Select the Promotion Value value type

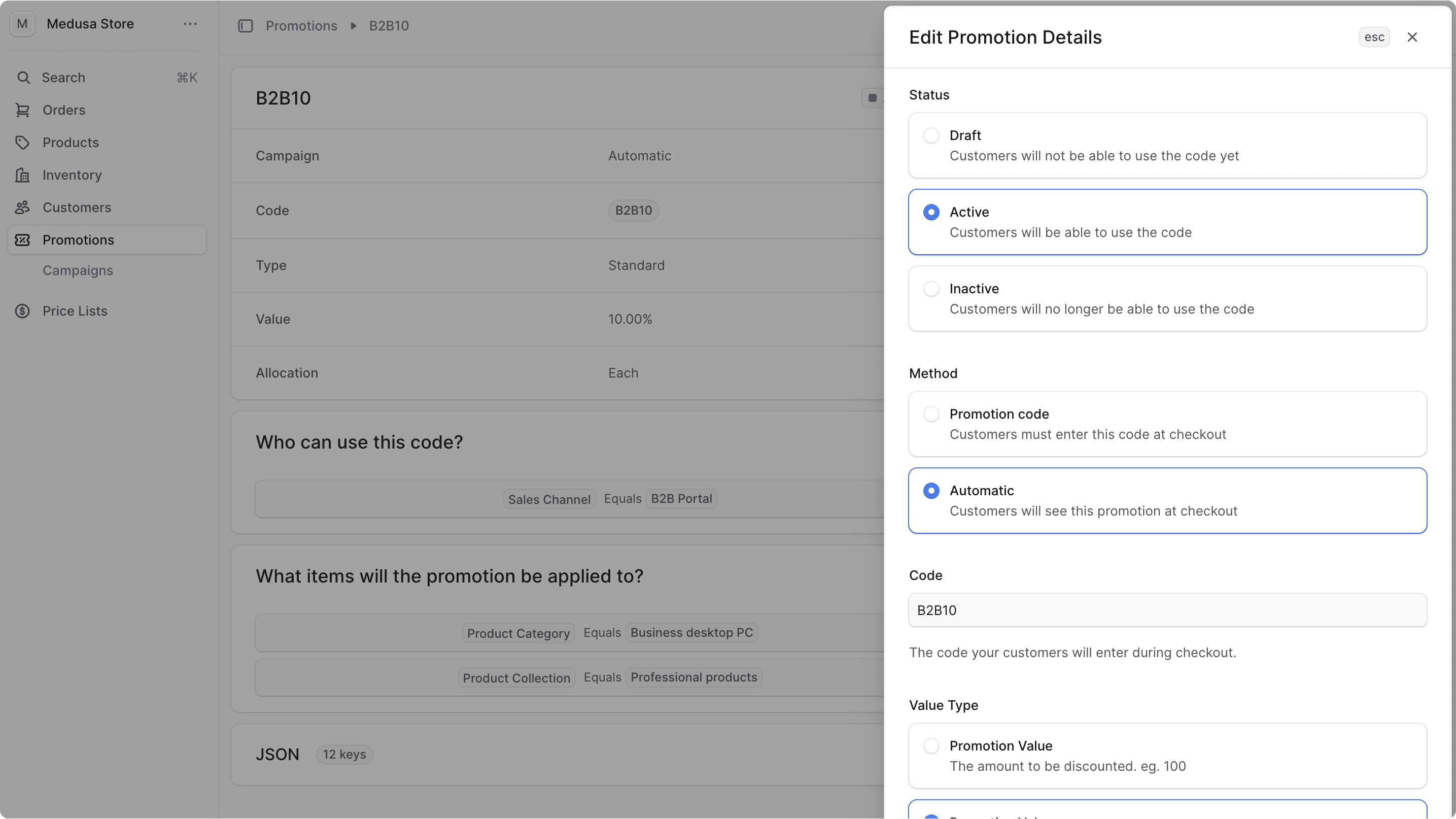point(931,745)
